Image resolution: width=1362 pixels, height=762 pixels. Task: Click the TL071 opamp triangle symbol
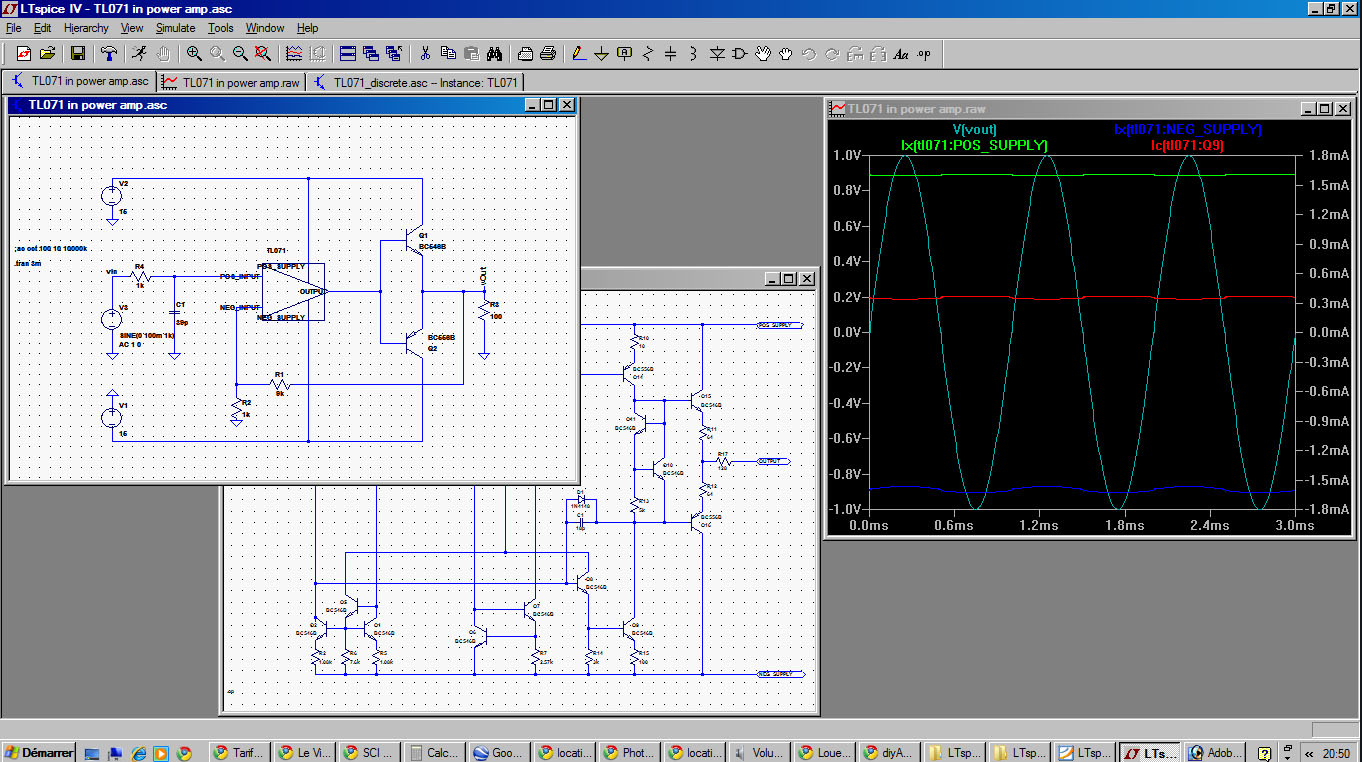[294, 292]
